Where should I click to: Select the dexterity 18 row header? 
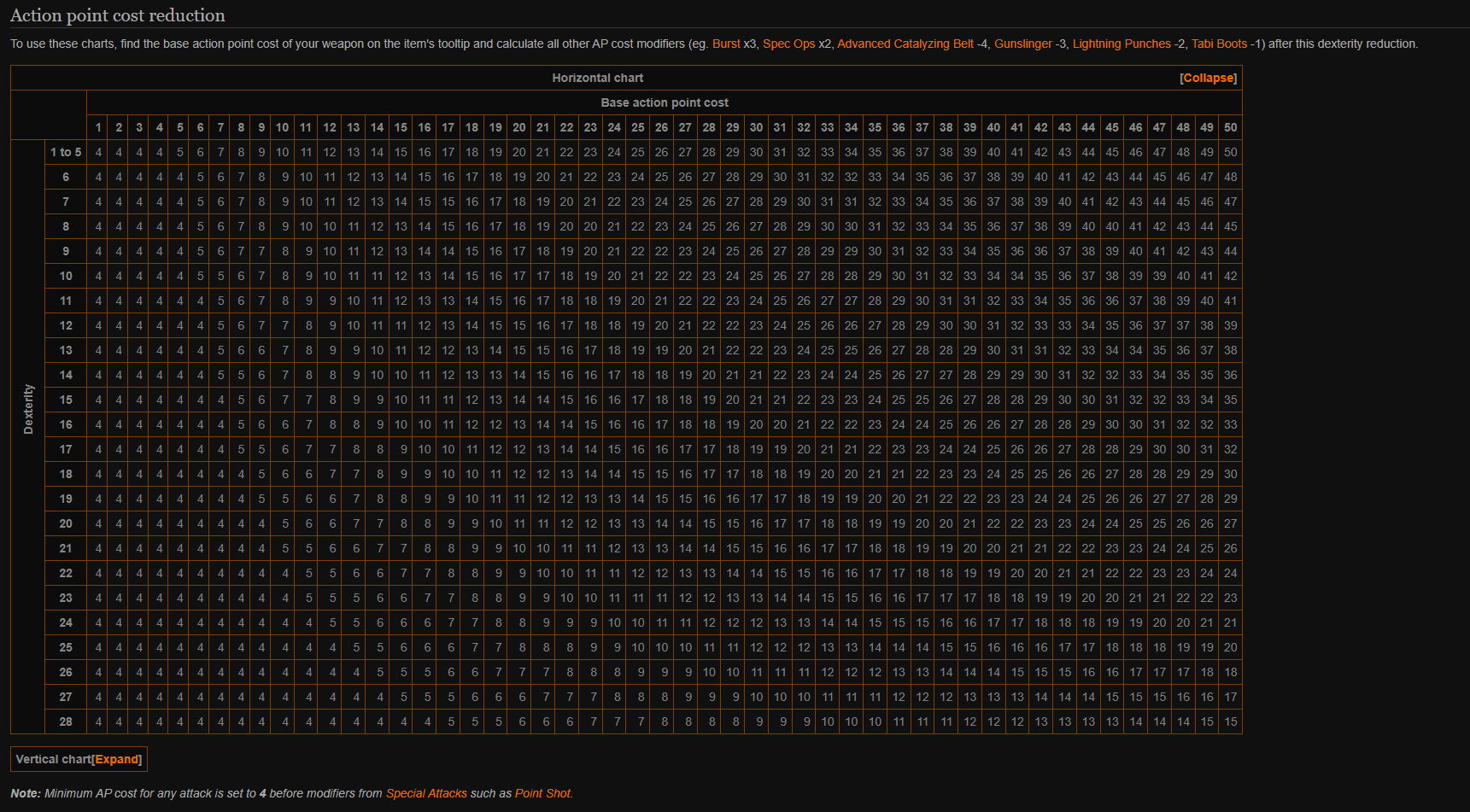pos(66,474)
